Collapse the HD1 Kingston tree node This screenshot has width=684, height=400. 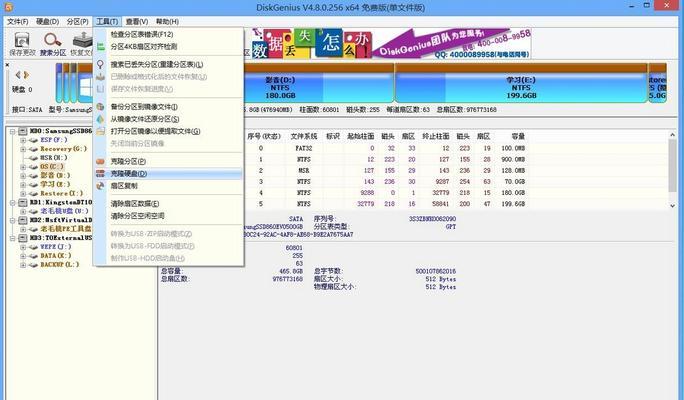(13, 202)
